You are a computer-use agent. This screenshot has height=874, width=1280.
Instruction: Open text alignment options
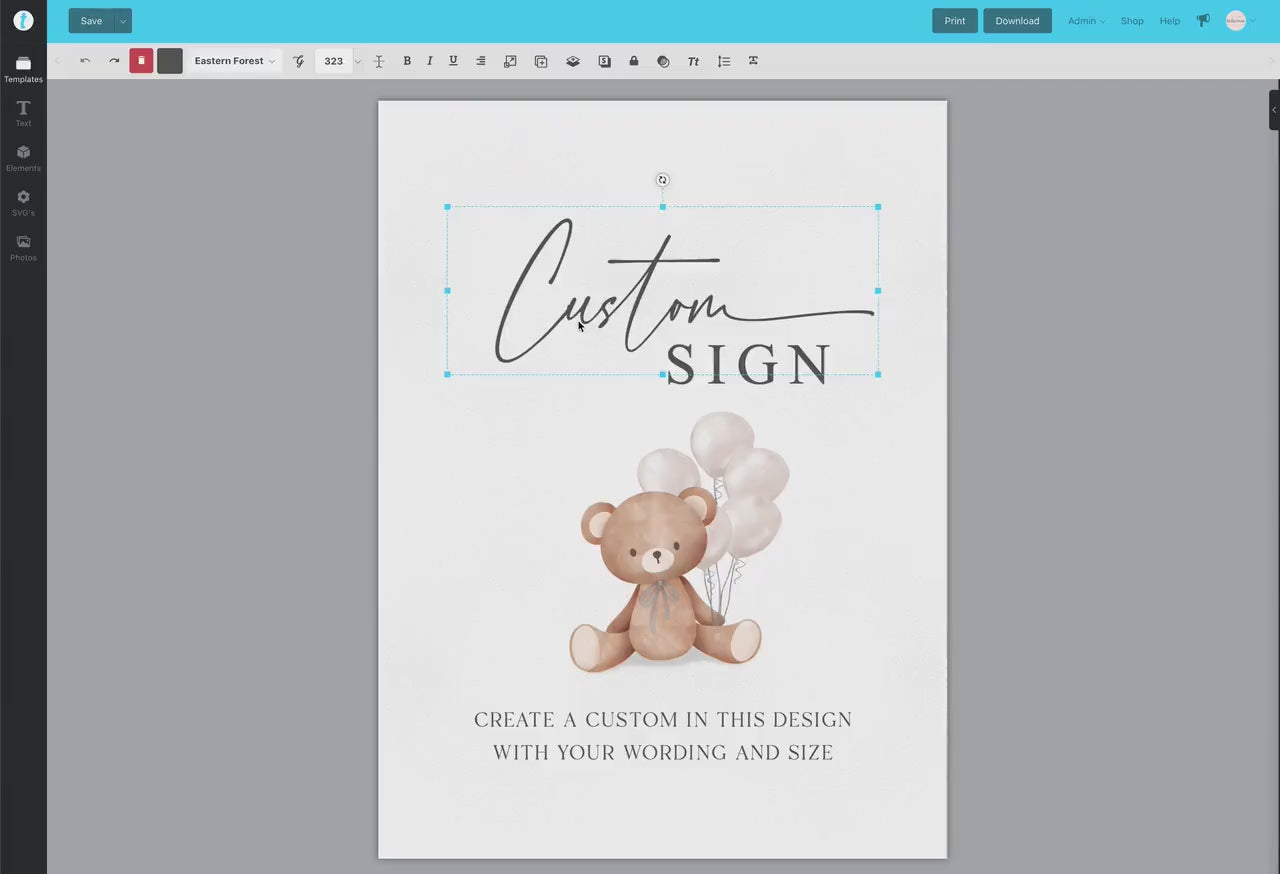point(481,61)
